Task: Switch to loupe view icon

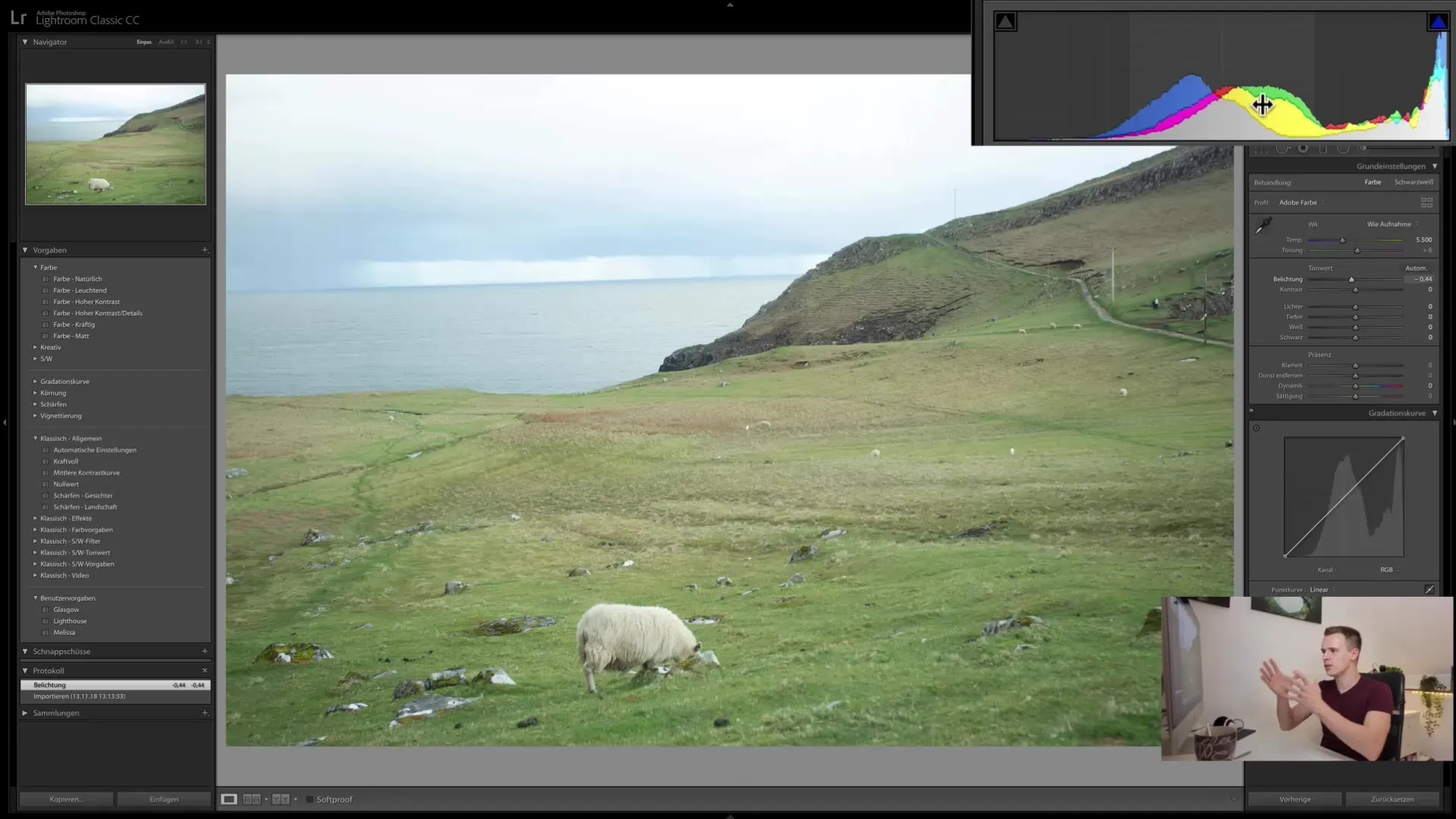Action: coord(229,799)
